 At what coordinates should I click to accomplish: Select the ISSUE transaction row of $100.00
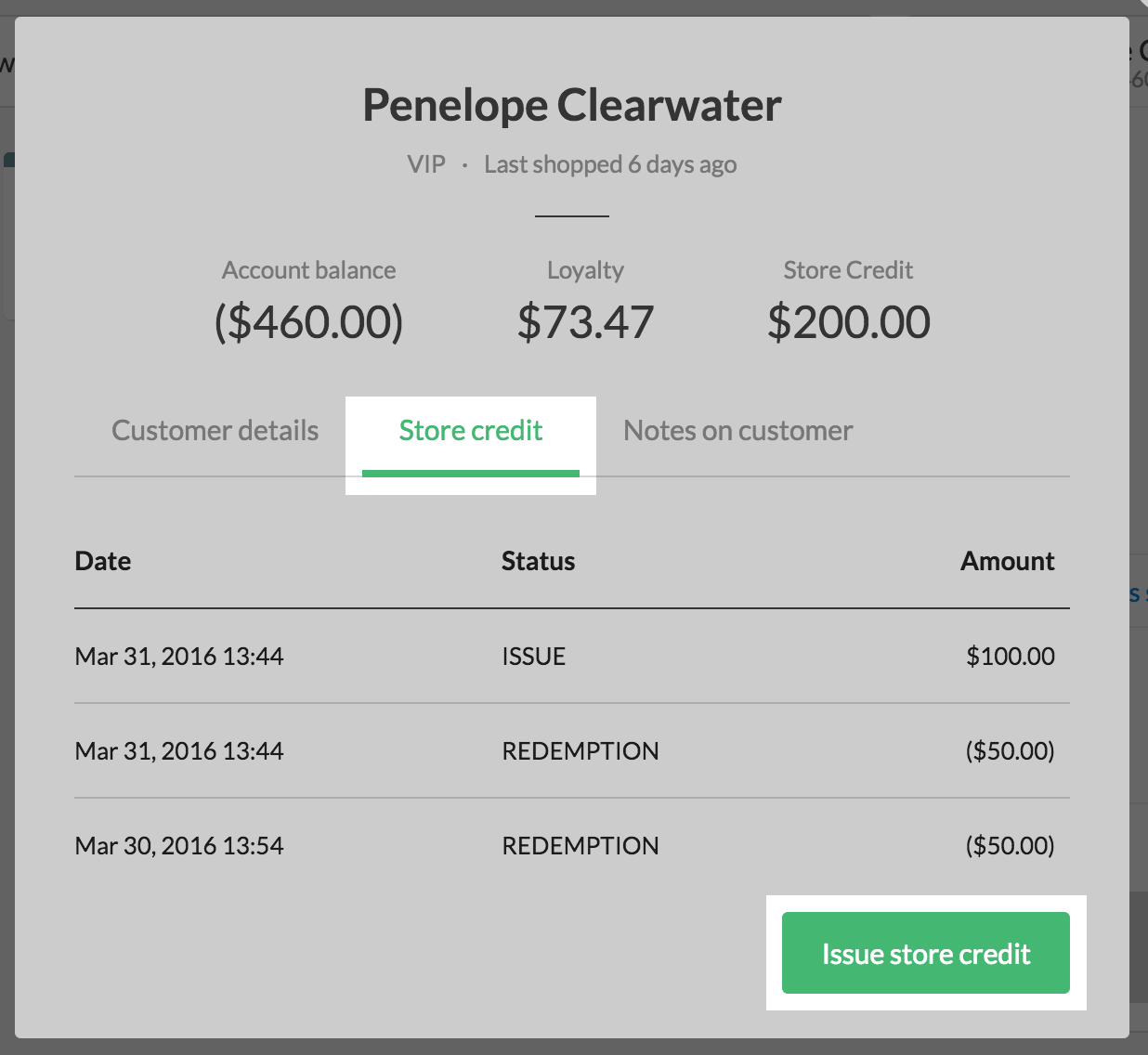(572, 657)
